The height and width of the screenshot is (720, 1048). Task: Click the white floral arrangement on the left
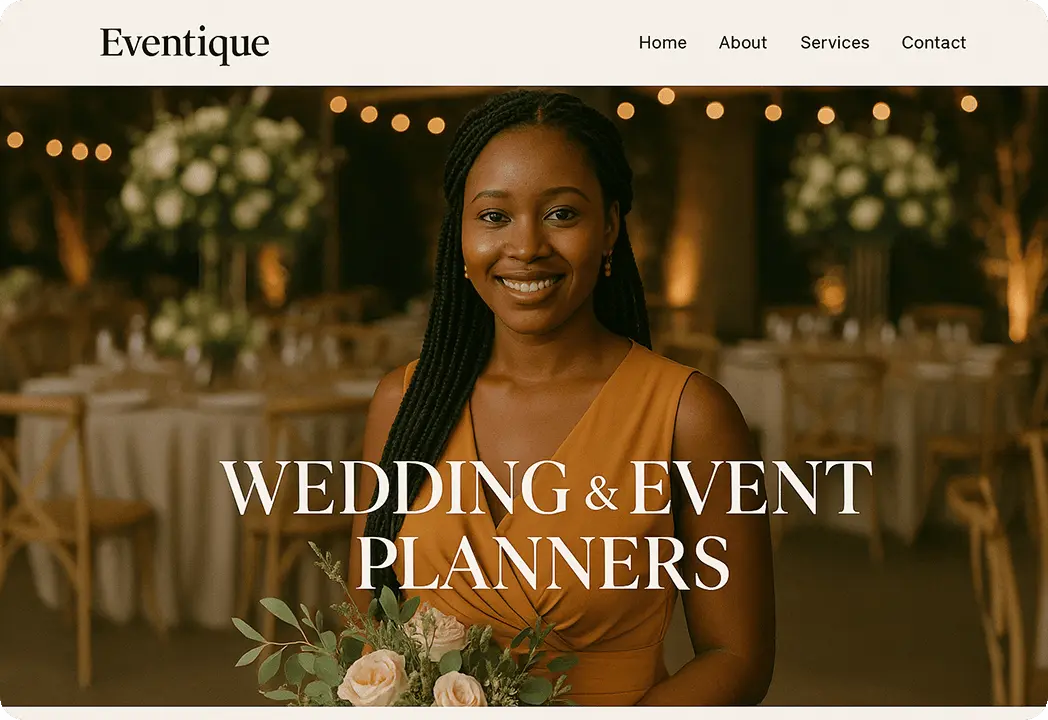coord(221,174)
